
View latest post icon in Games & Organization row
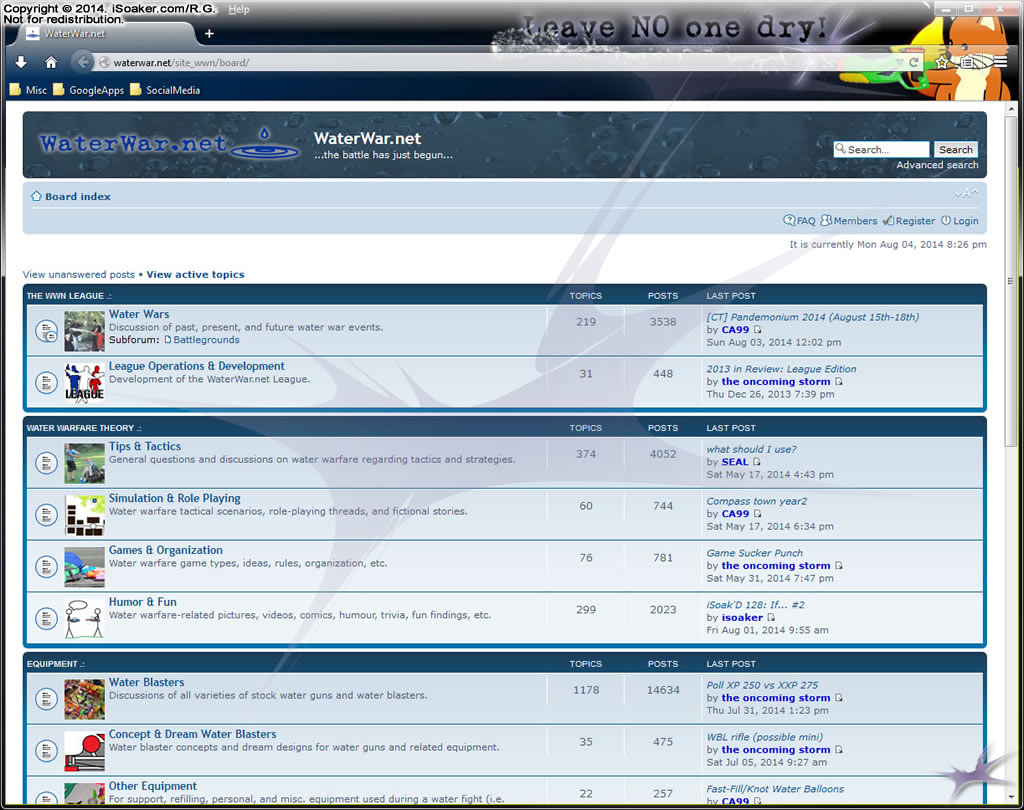click(839, 566)
